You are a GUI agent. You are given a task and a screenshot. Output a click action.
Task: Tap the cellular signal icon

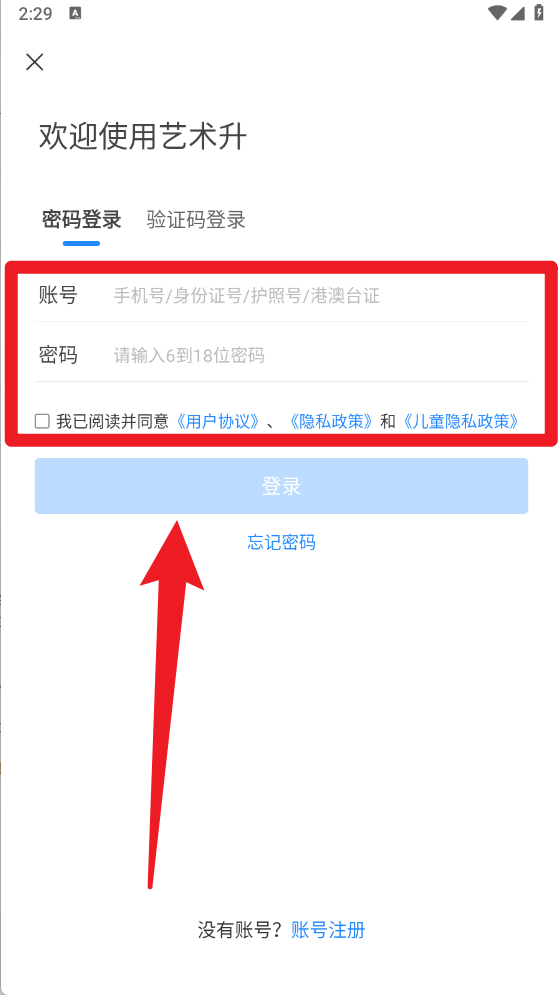518,13
